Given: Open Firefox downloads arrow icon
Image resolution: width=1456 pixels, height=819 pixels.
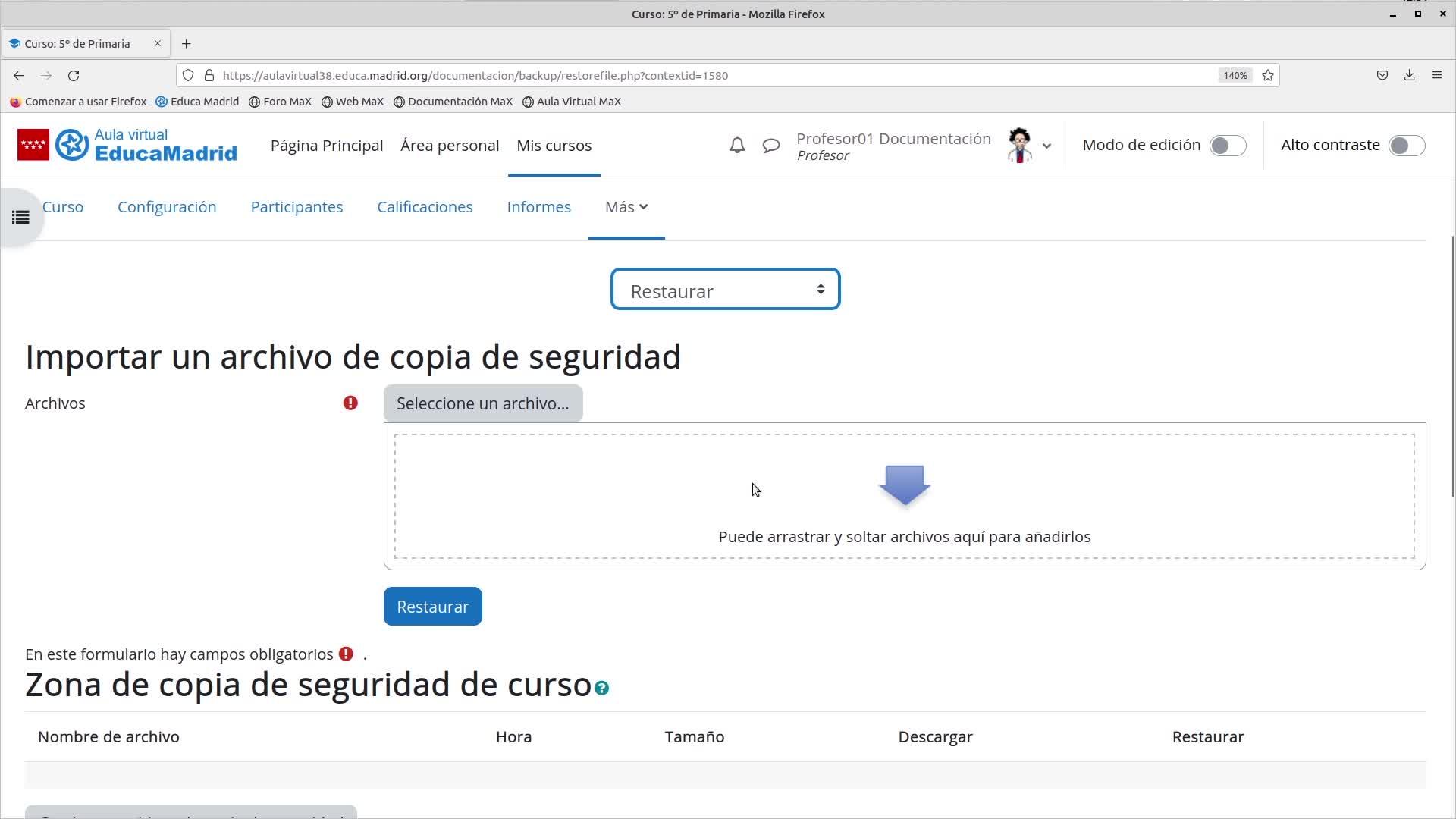Looking at the screenshot, I should click(1409, 75).
